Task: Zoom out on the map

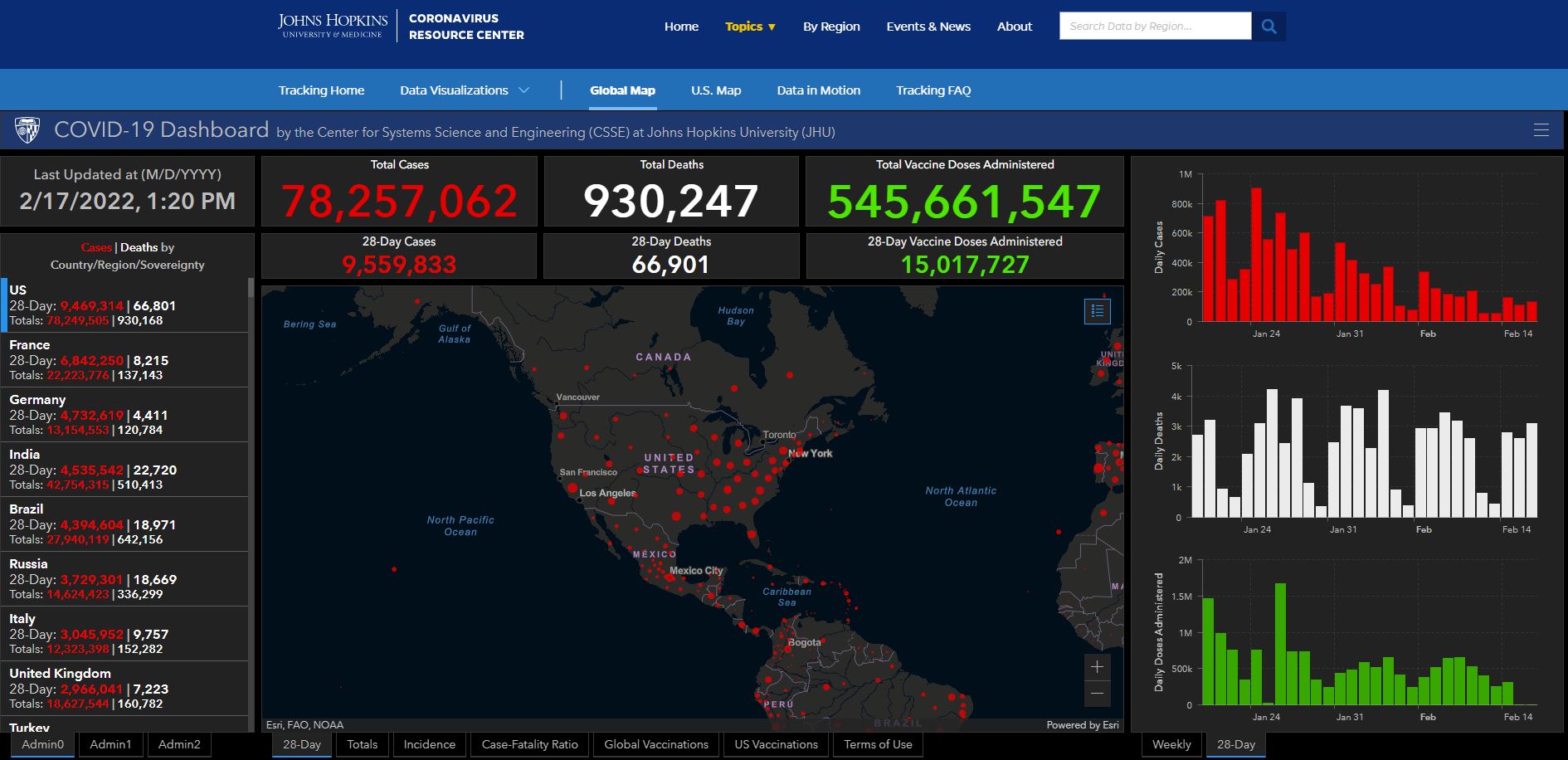Action: point(1097,694)
